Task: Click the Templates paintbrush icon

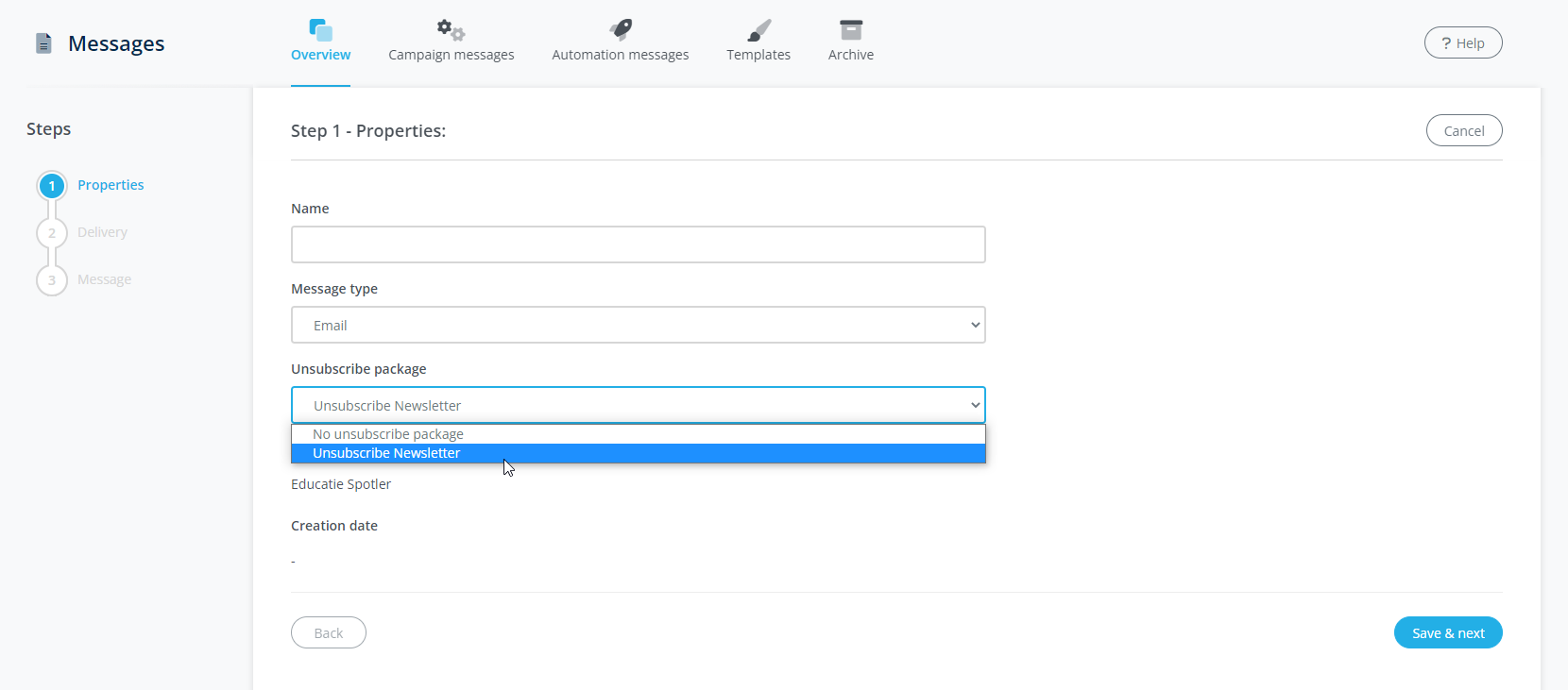Action: [758, 30]
